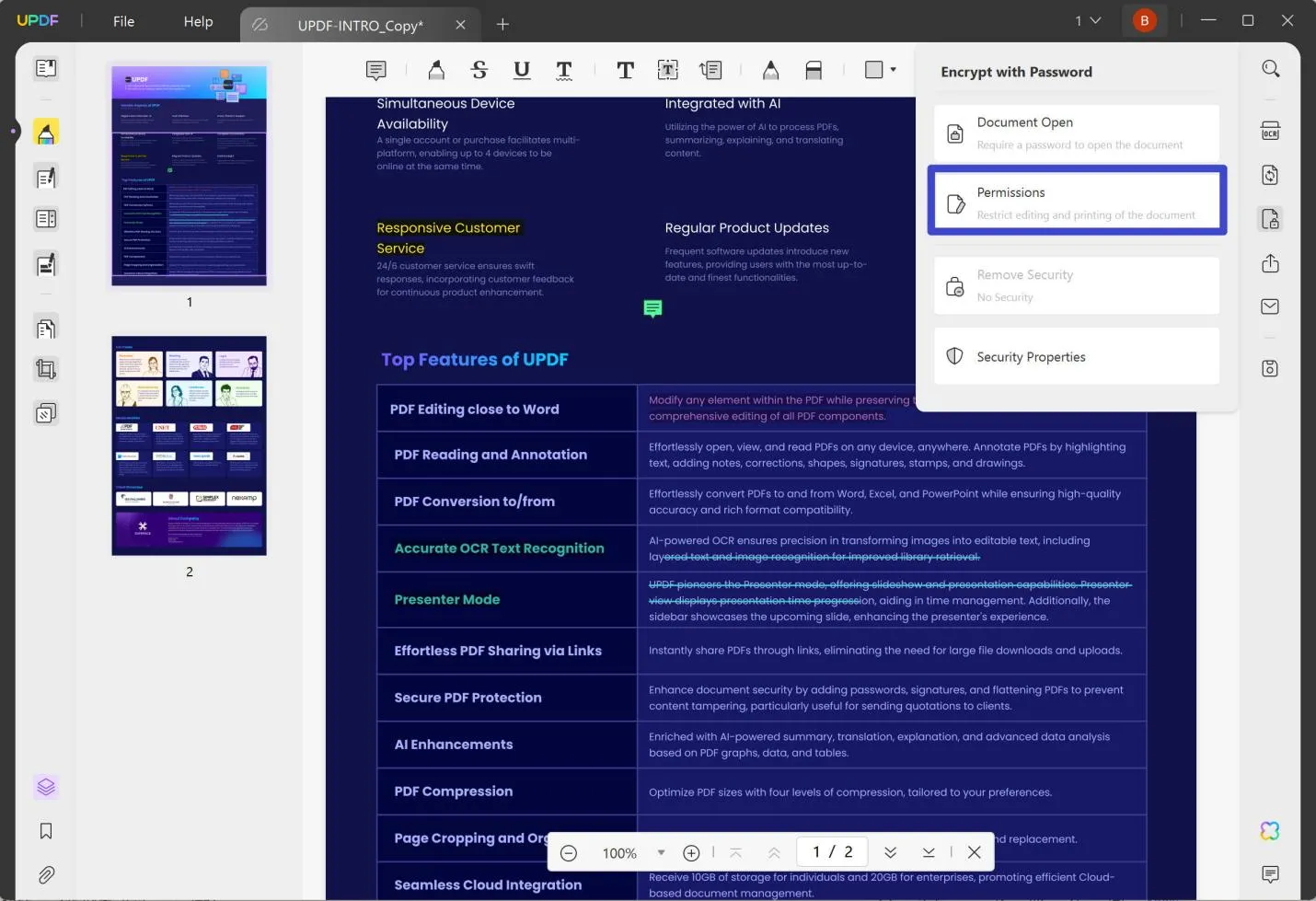Open the Search tool in the right sidebar
The width and height of the screenshot is (1316, 901).
click(x=1270, y=69)
